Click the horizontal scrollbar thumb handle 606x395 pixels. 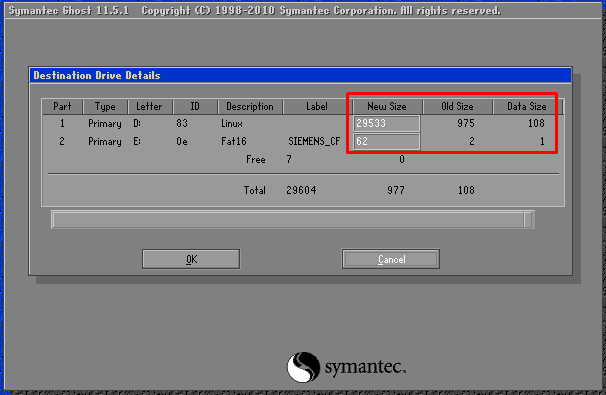pyautogui.click(x=528, y=220)
